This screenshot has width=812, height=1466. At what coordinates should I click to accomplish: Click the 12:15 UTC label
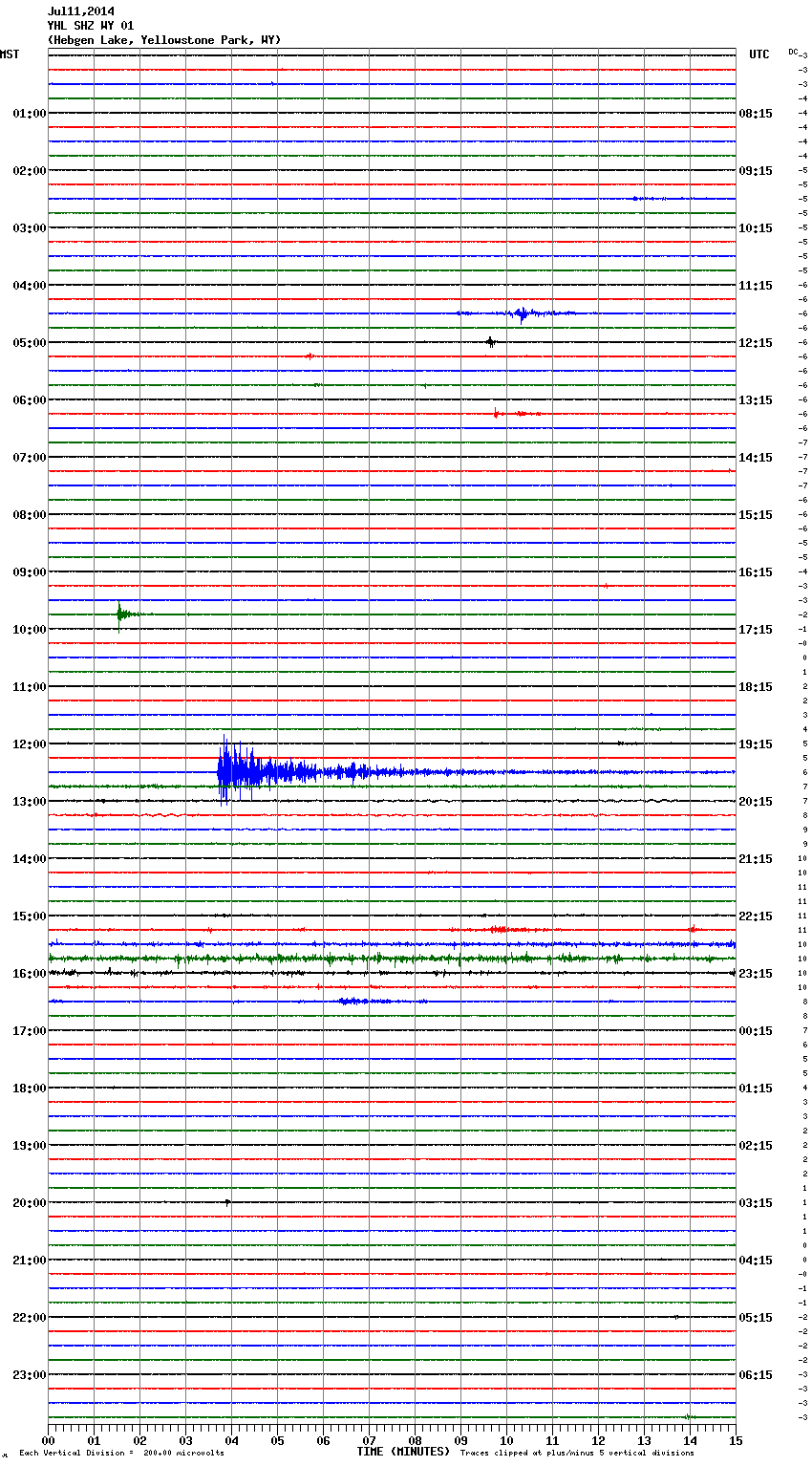pyautogui.click(x=756, y=343)
